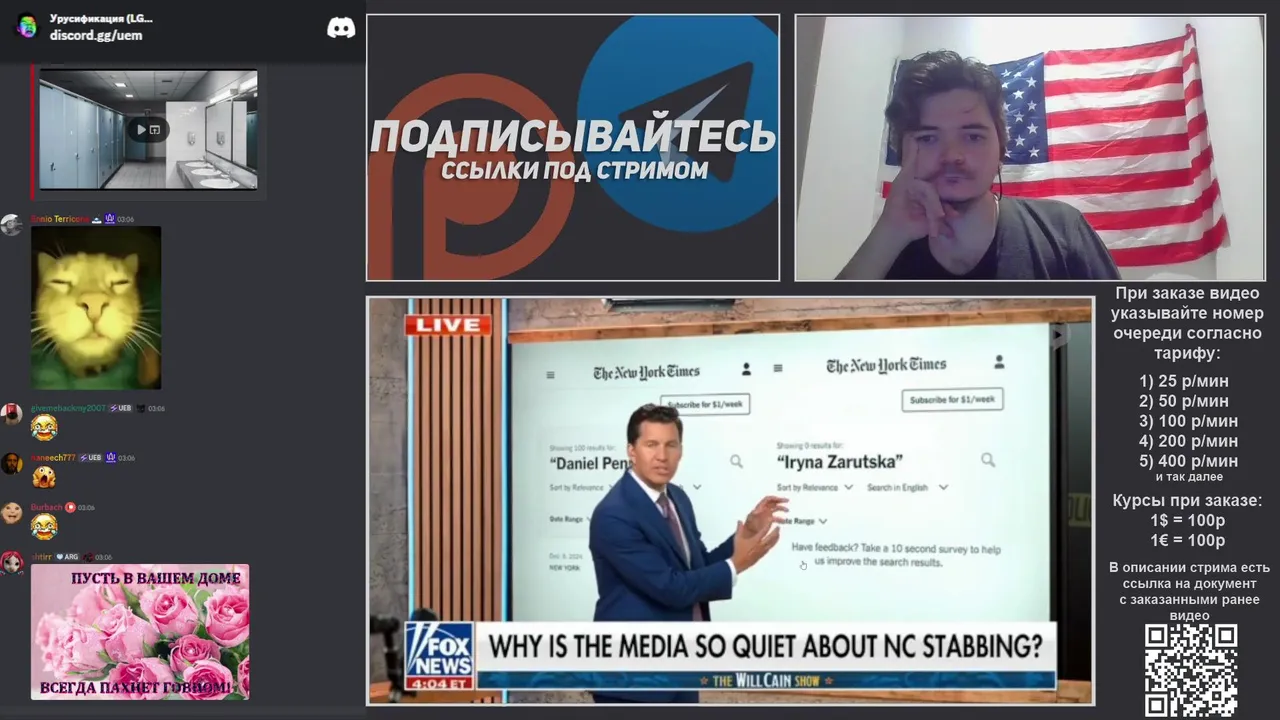1280x720 pixels.
Task: Open the naneech777 username
Action: [x=53, y=458]
